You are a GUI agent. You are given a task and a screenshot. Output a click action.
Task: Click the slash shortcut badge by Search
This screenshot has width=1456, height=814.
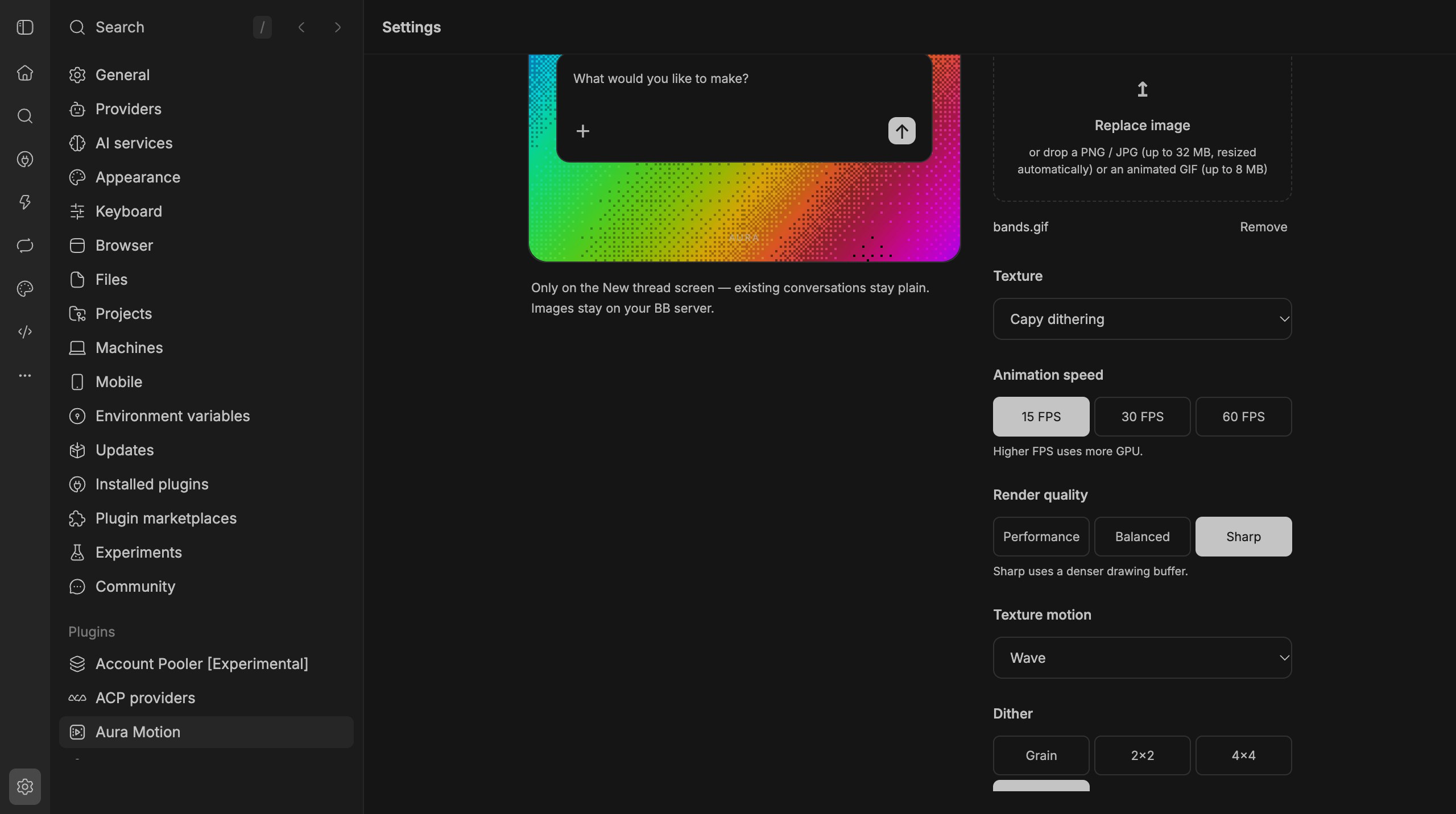[262, 27]
